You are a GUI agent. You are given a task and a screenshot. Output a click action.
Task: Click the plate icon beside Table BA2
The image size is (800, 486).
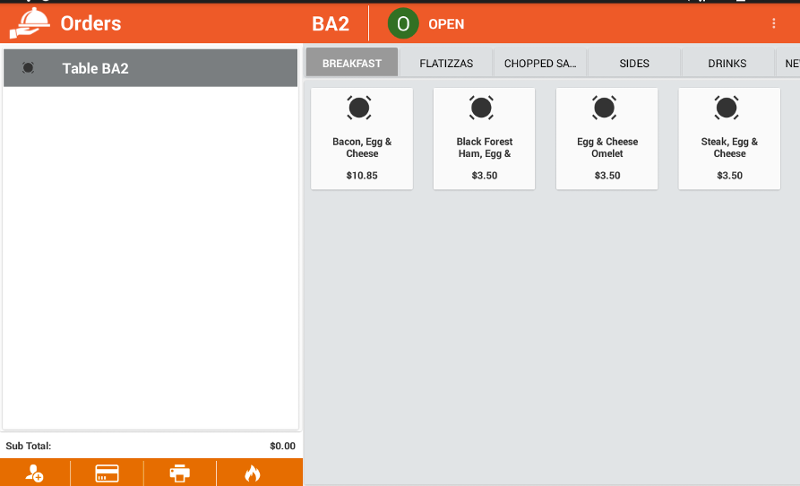click(x=28, y=68)
